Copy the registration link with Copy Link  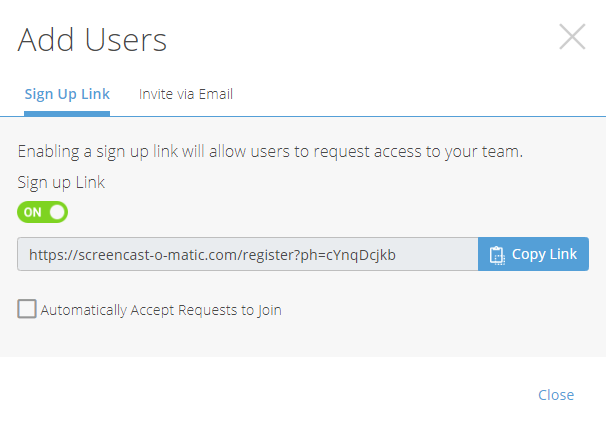pyautogui.click(x=533, y=254)
